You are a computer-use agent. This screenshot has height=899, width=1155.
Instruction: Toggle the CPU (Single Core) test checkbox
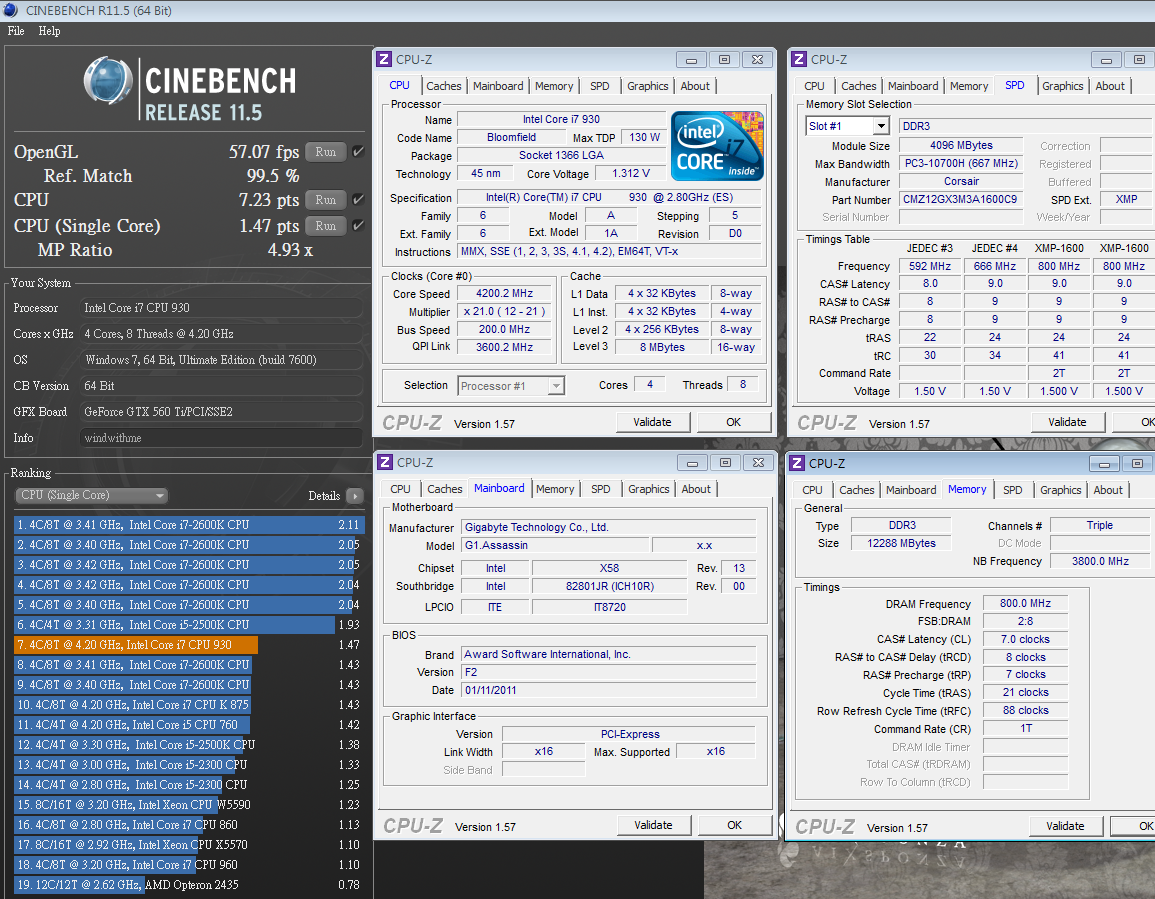pos(359,225)
